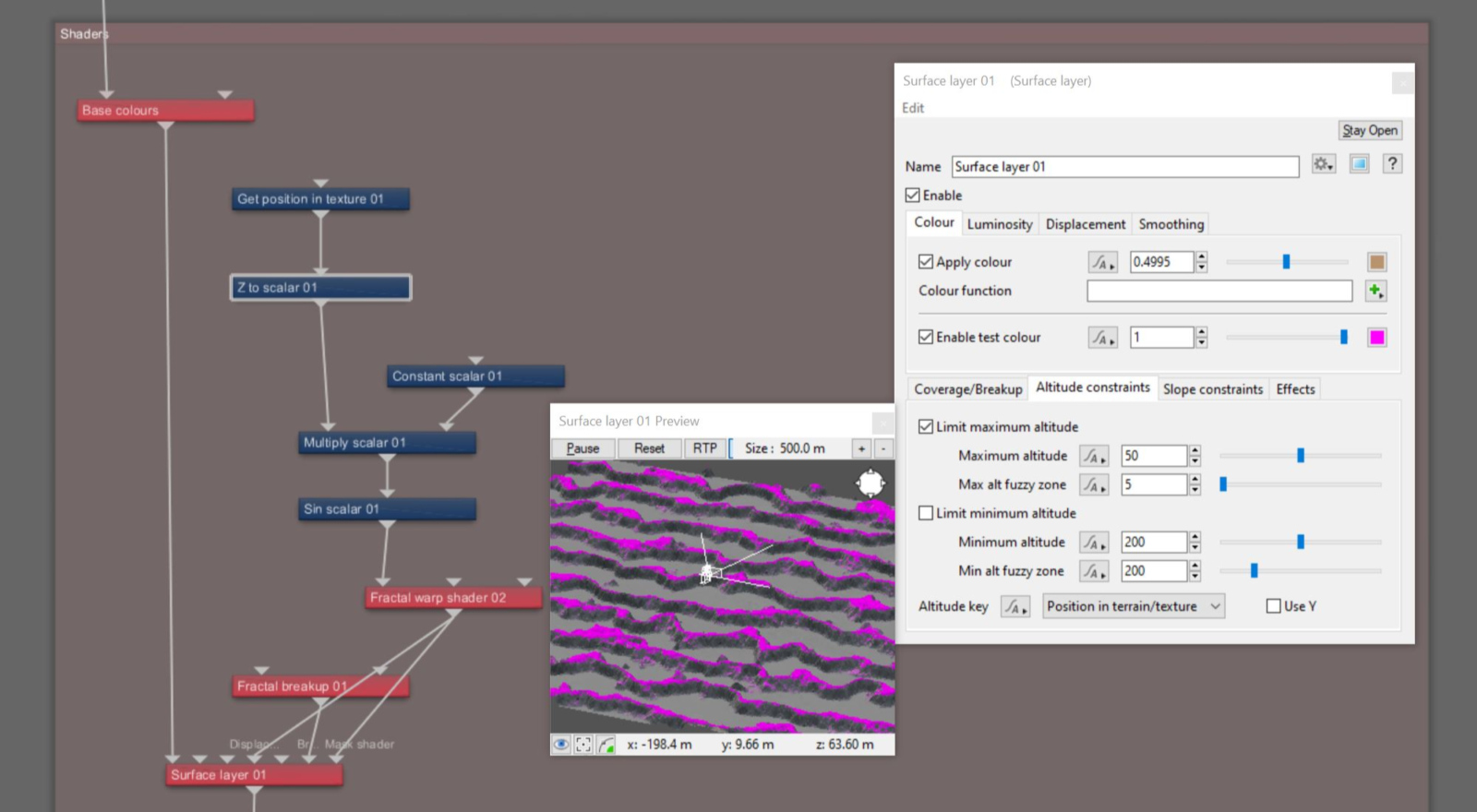Click the Name input field

coord(1125,167)
